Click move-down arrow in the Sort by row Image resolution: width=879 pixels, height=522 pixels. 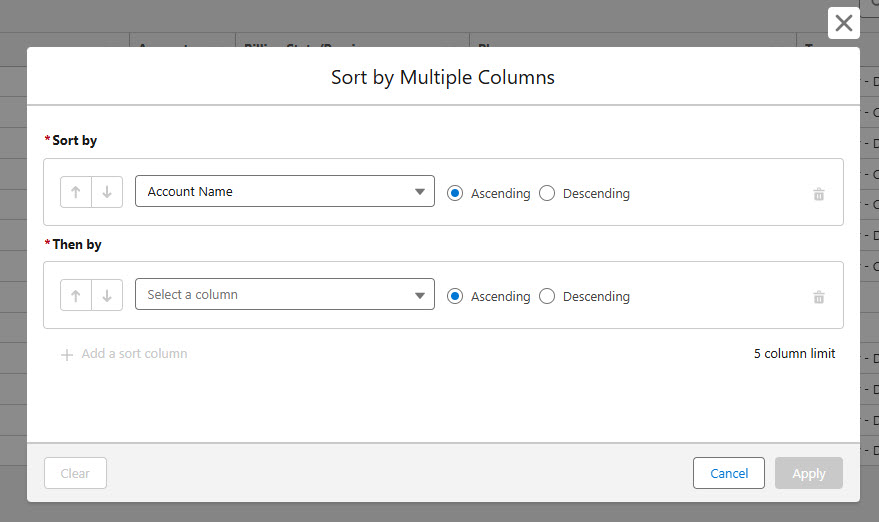click(x=107, y=192)
